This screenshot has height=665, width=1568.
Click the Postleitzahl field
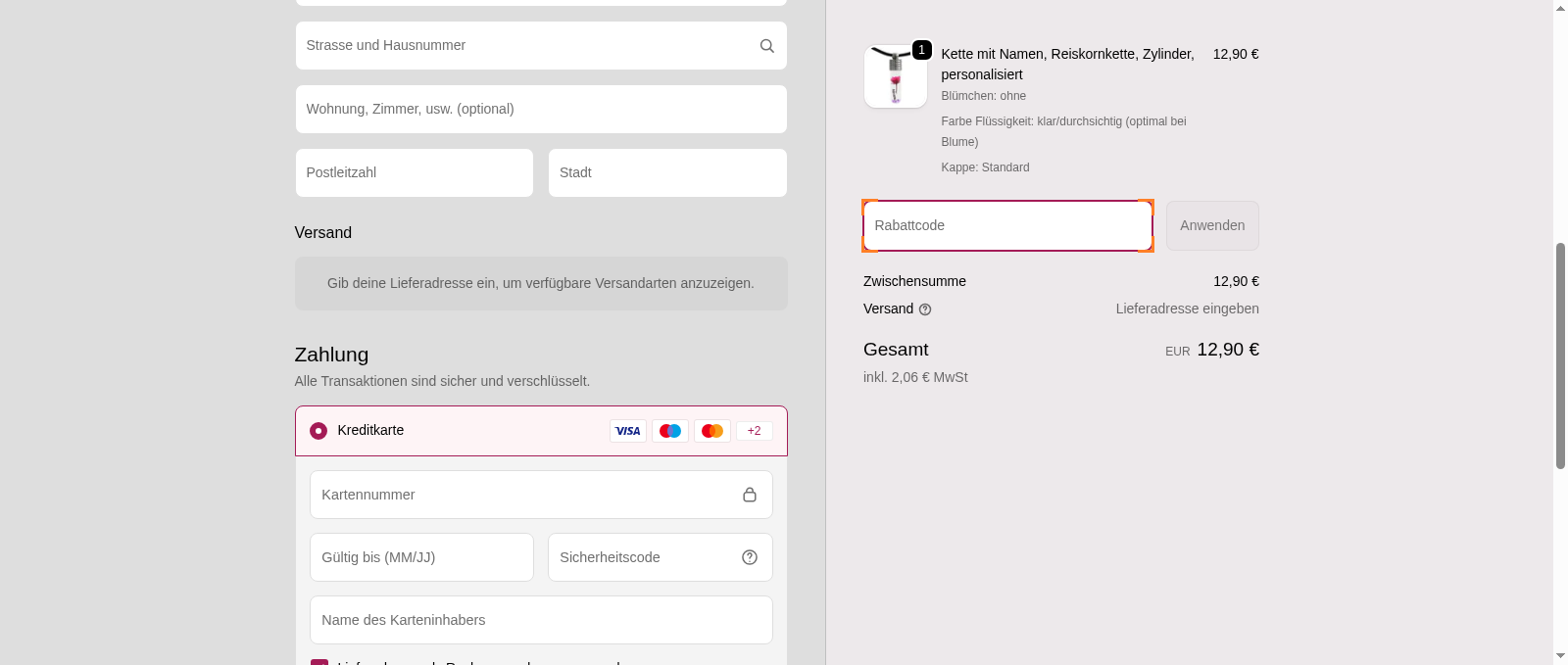click(414, 173)
